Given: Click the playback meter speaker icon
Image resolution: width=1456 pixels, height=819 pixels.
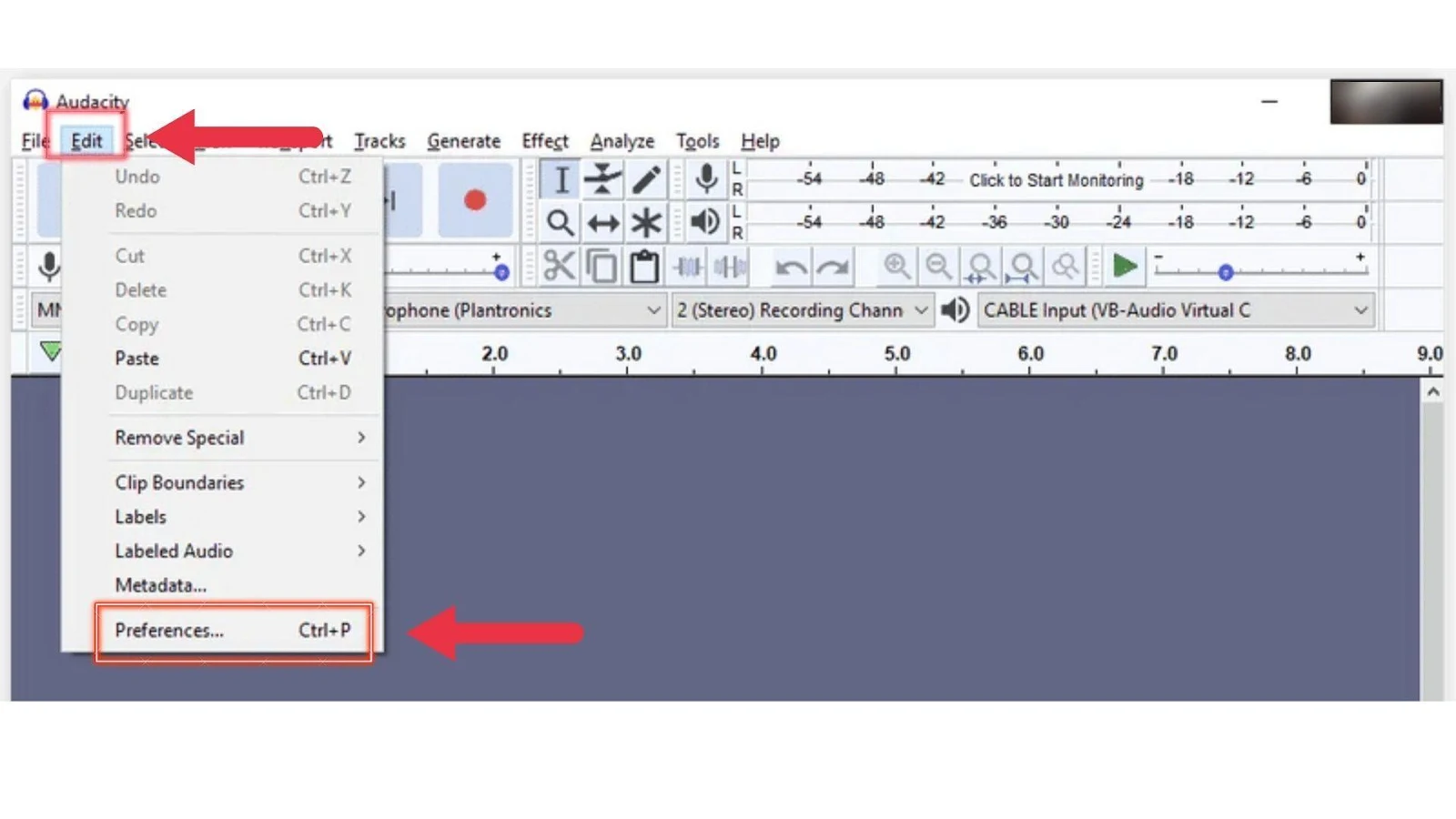Looking at the screenshot, I should point(705,221).
